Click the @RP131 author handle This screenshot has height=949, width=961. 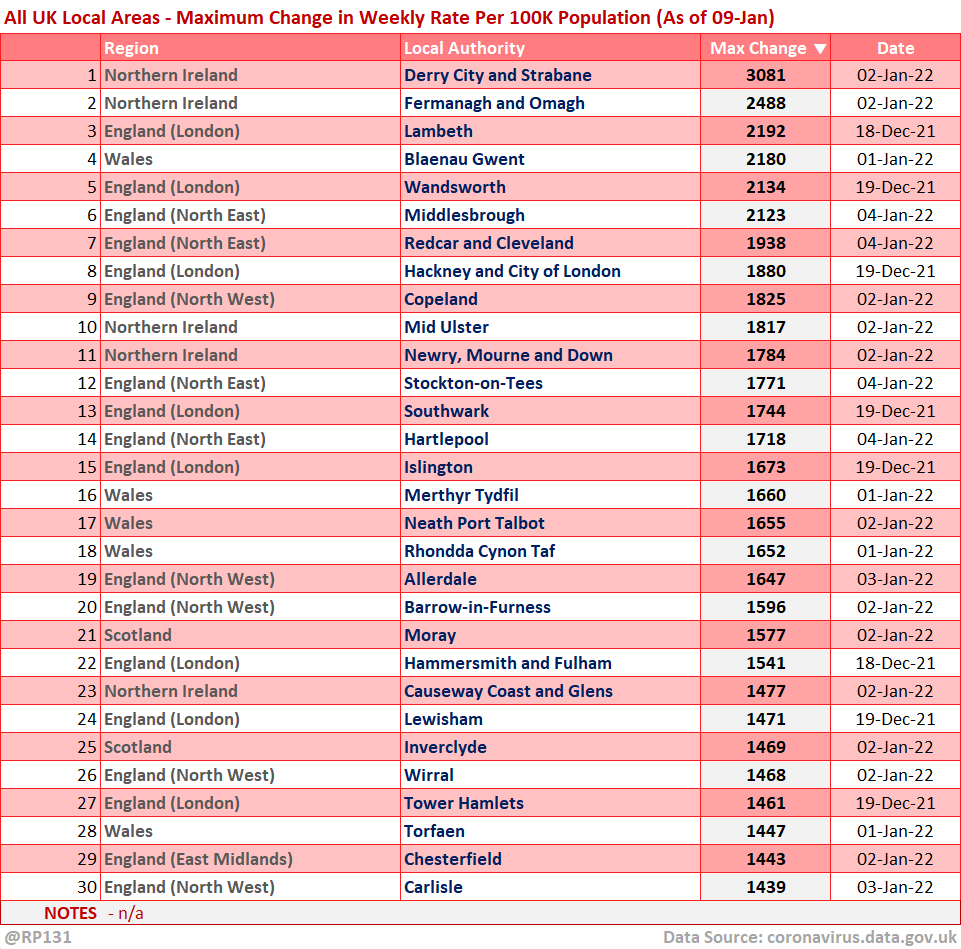tap(36, 937)
